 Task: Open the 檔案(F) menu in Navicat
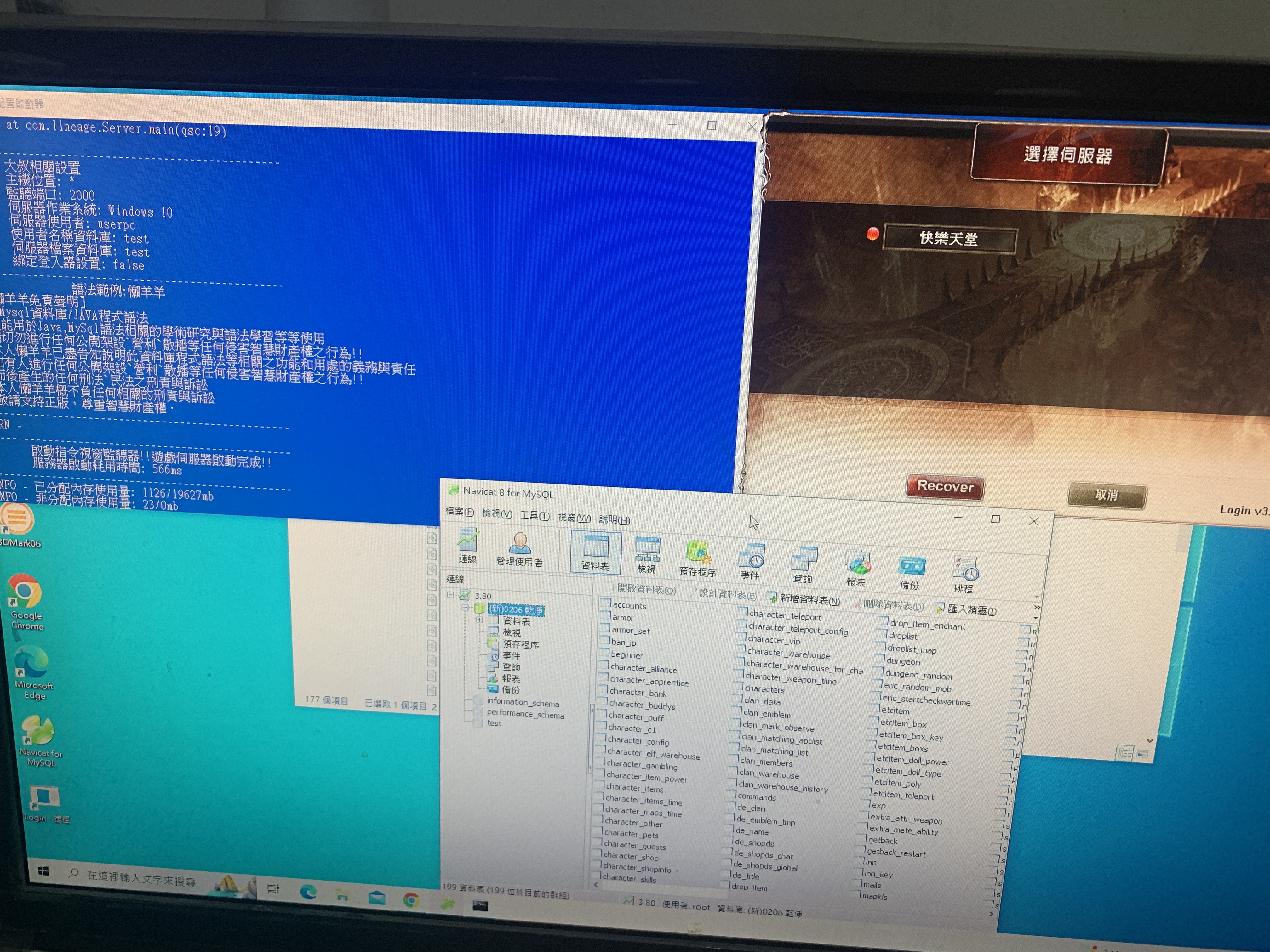click(460, 511)
